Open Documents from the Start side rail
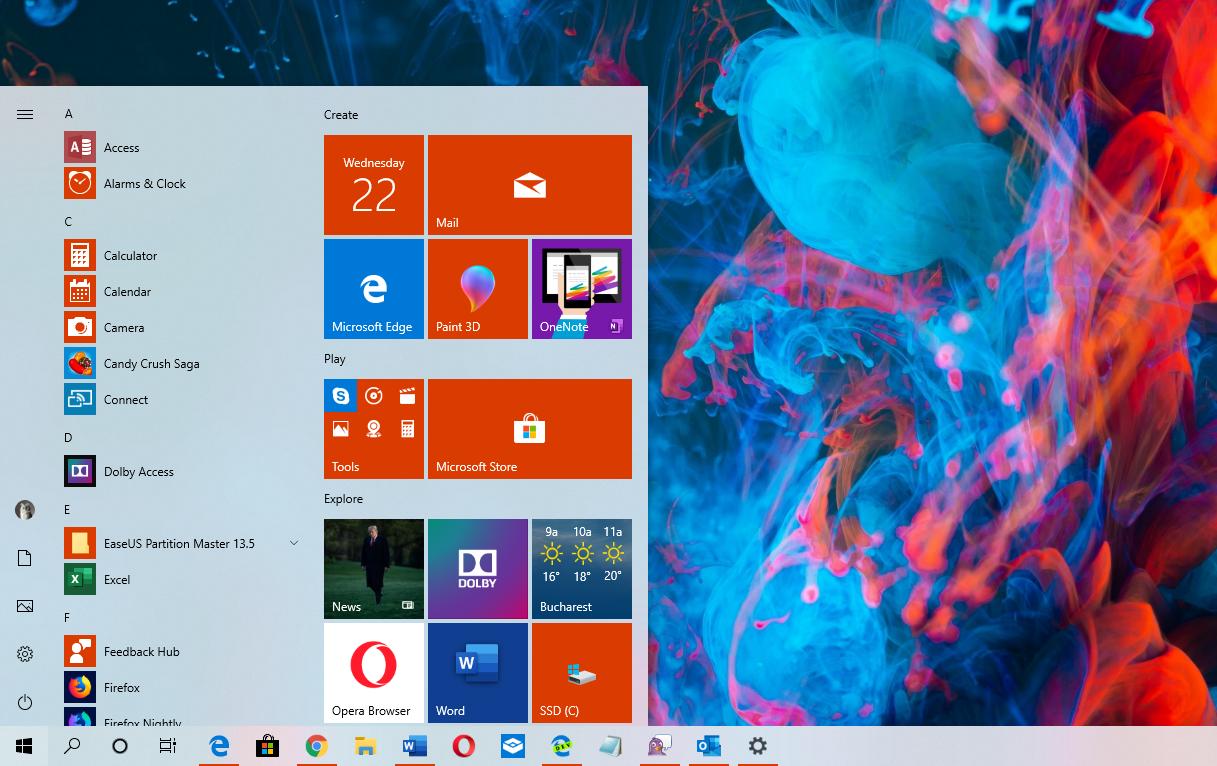This screenshot has height=766, width=1217. click(25, 558)
